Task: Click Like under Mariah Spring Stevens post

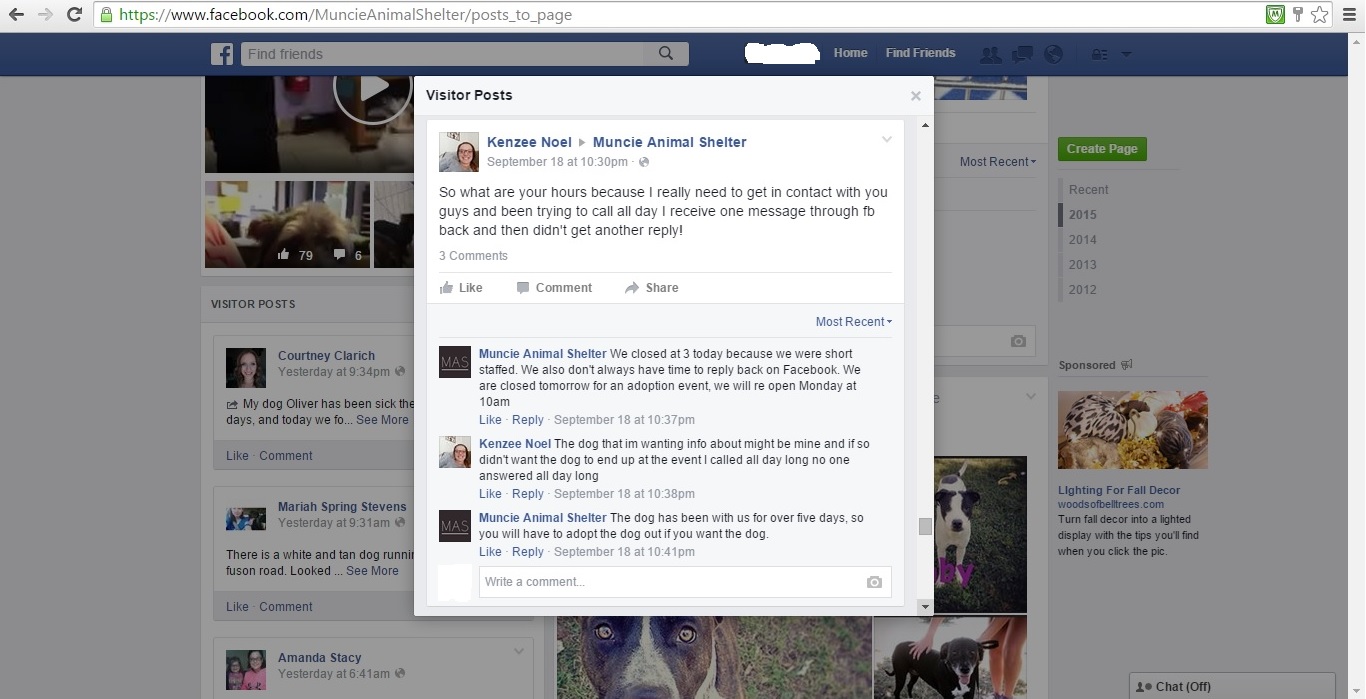Action: [237, 607]
